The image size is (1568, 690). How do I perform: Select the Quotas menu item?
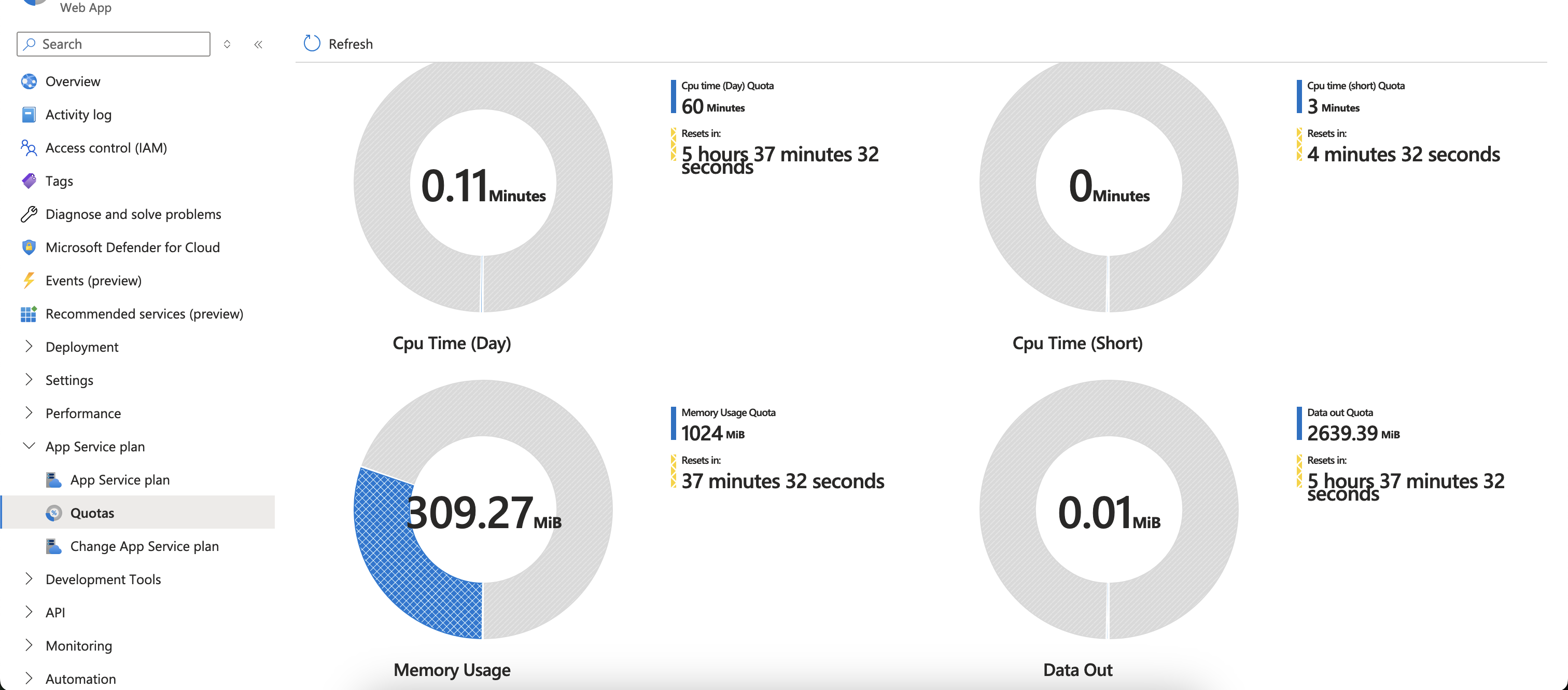(x=92, y=513)
